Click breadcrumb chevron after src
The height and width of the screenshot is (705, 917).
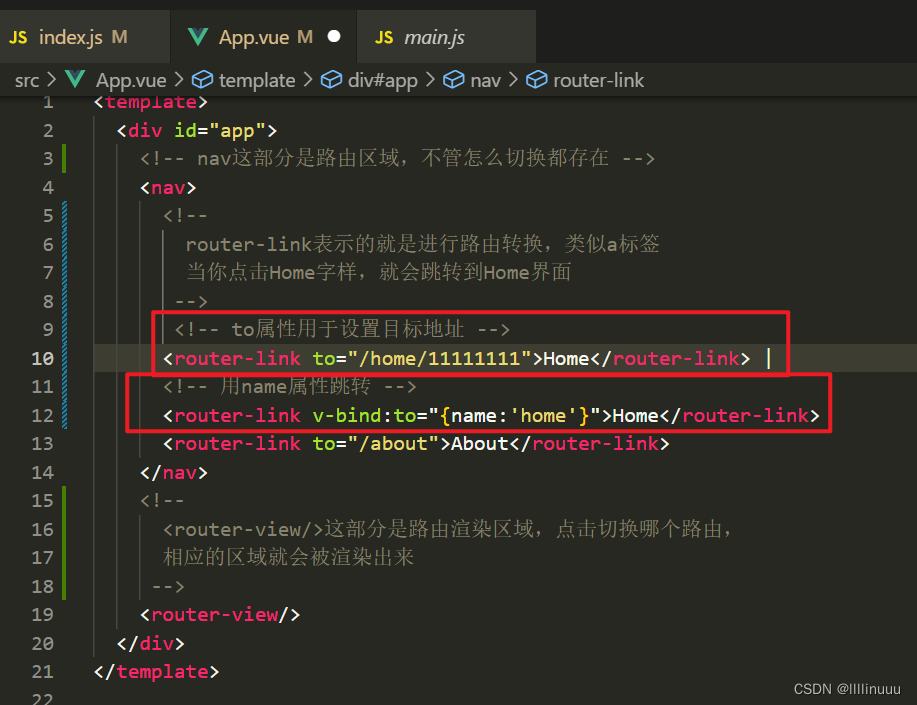pos(51,79)
